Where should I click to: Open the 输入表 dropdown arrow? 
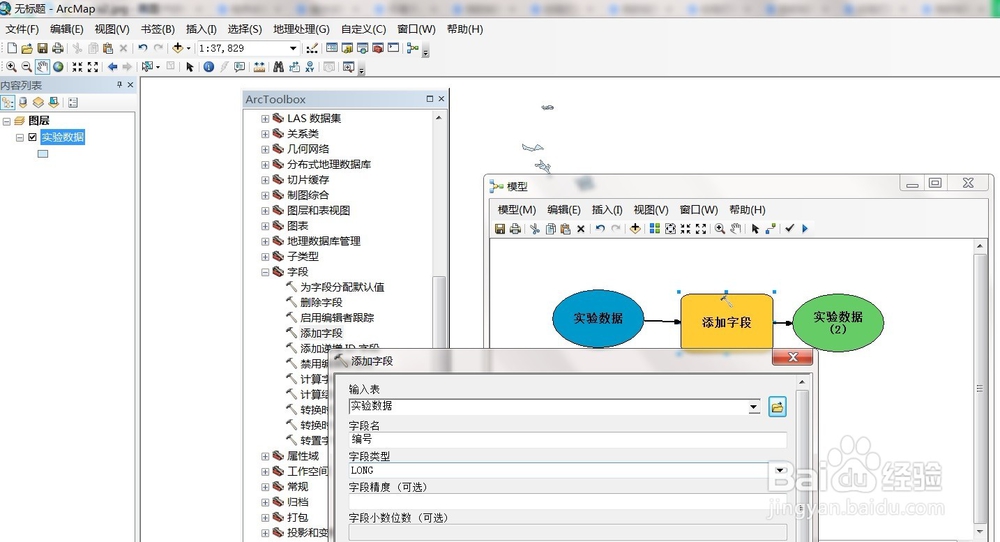[x=754, y=407]
